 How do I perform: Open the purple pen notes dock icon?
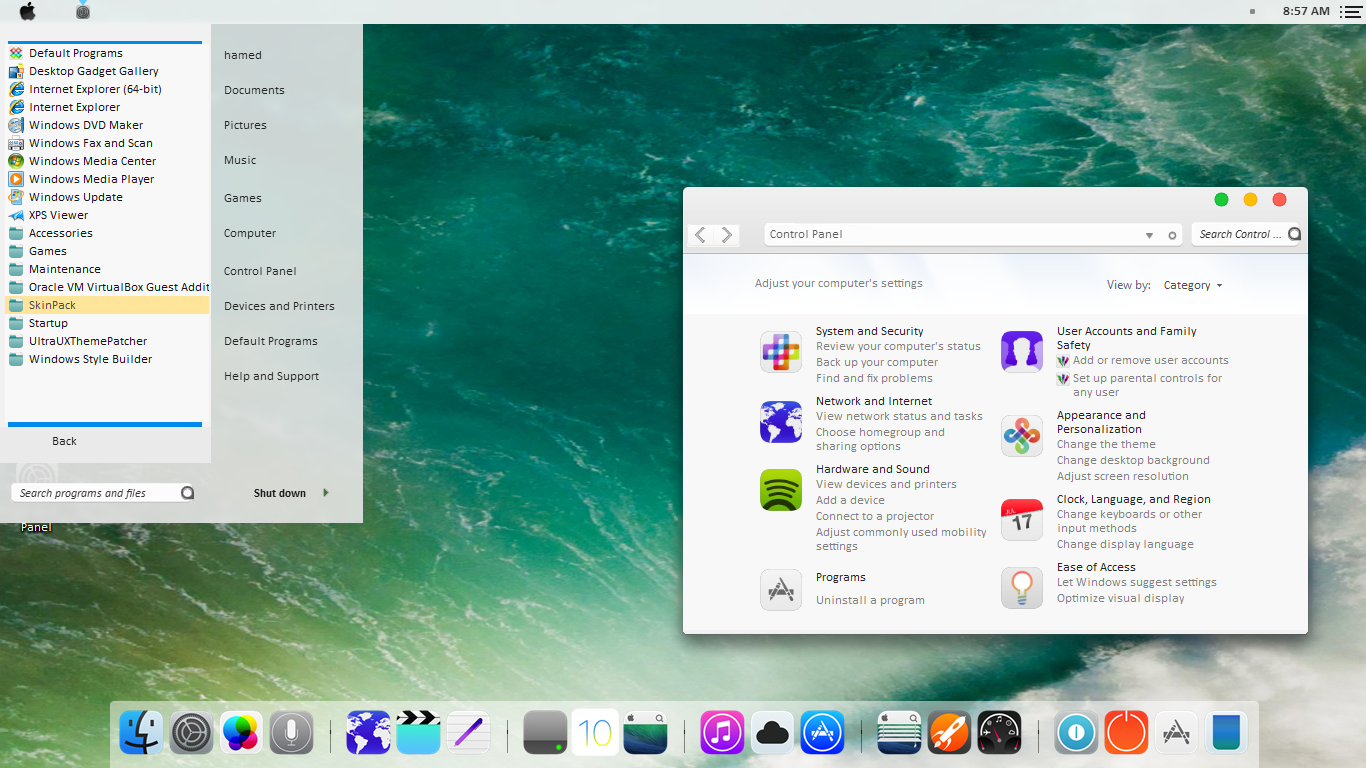coord(468,733)
